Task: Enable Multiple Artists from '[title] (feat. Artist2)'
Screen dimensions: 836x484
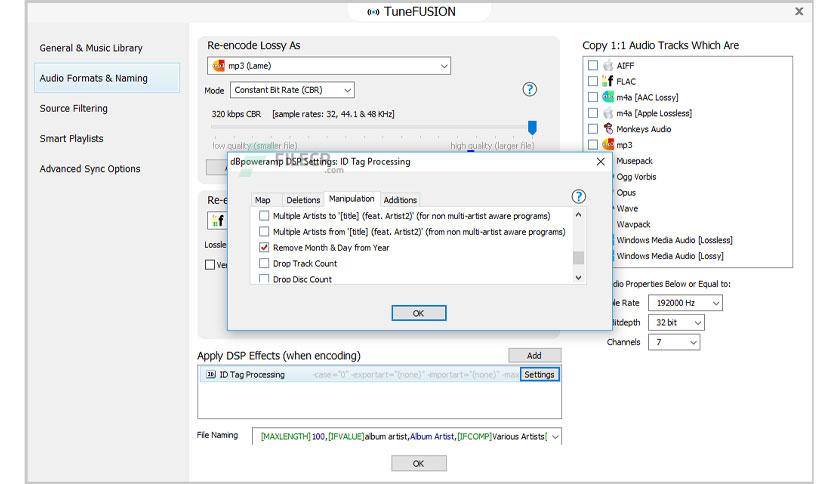Action: [264, 232]
